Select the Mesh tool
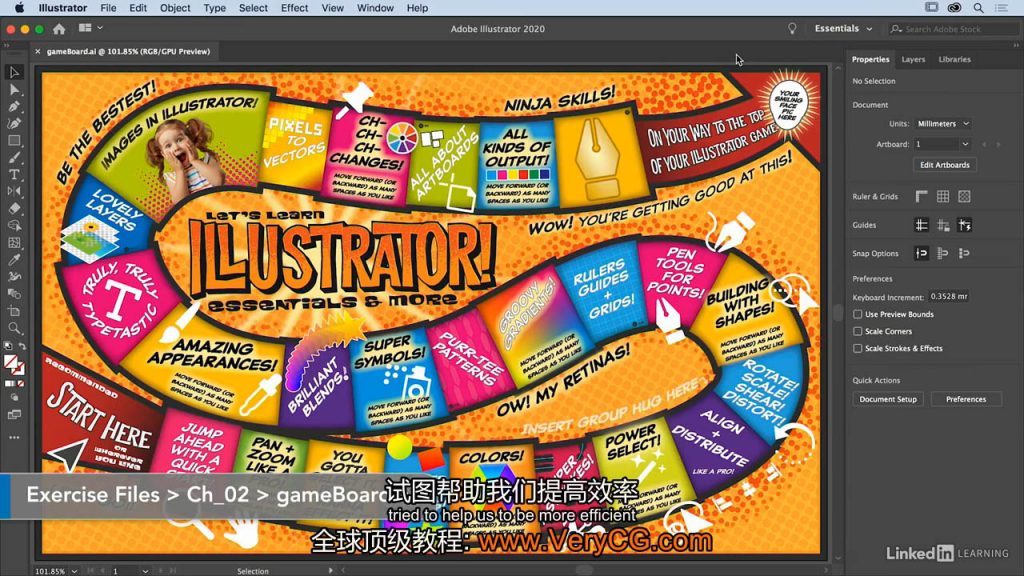 pos(14,242)
